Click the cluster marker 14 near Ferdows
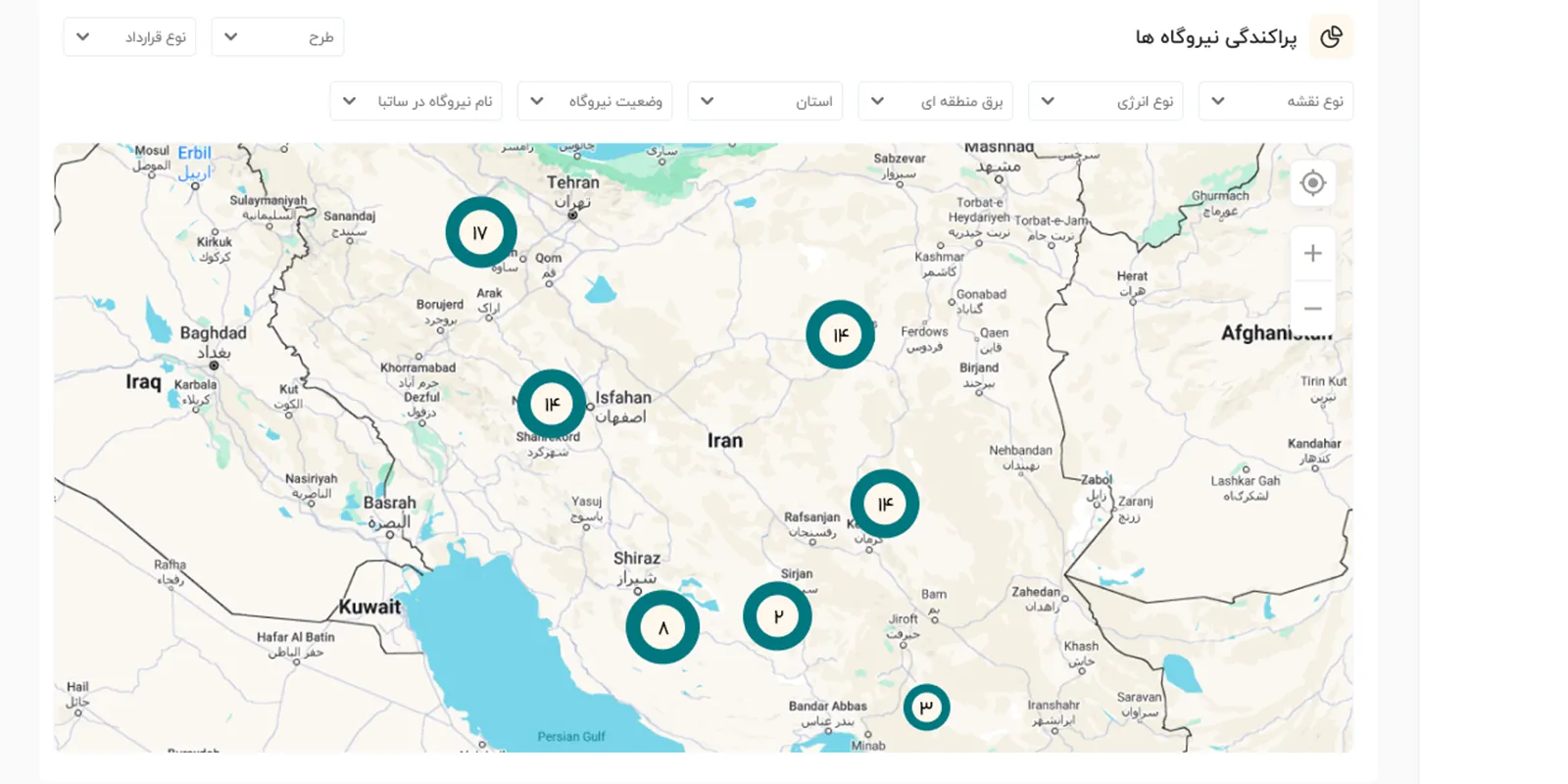Image resolution: width=1568 pixels, height=784 pixels. [840, 335]
